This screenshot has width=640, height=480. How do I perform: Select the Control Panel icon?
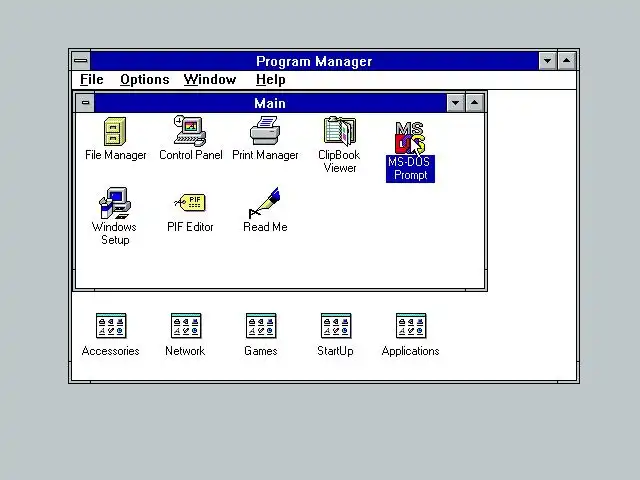pos(190,131)
